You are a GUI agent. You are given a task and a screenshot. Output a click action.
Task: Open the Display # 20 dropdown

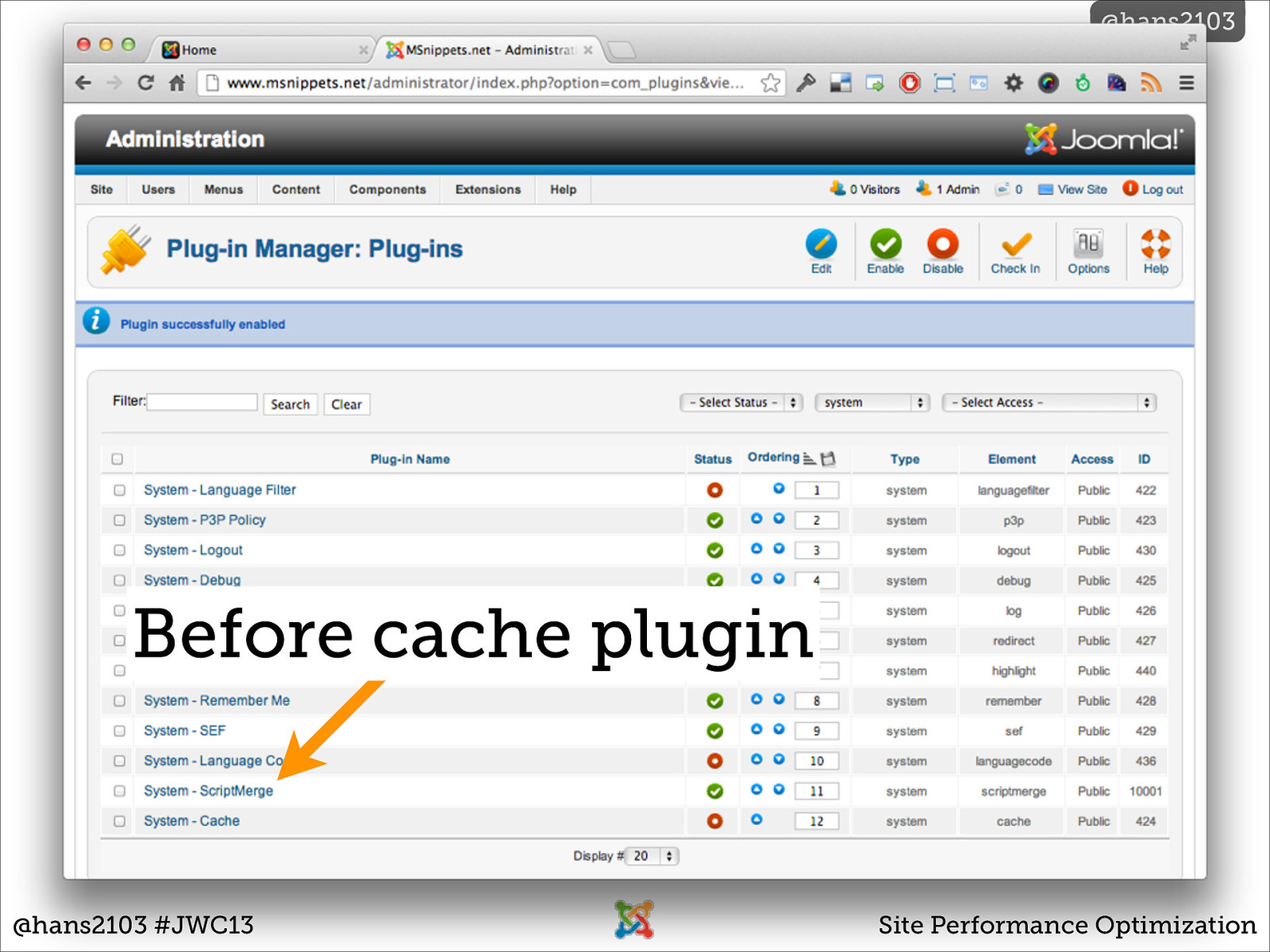pyautogui.click(x=652, y=856)
